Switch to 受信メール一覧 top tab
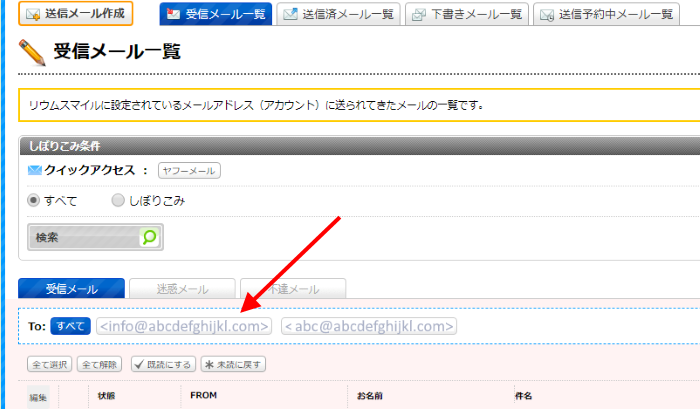The width and height of the screenshot is (700, 409). point(216,14)
